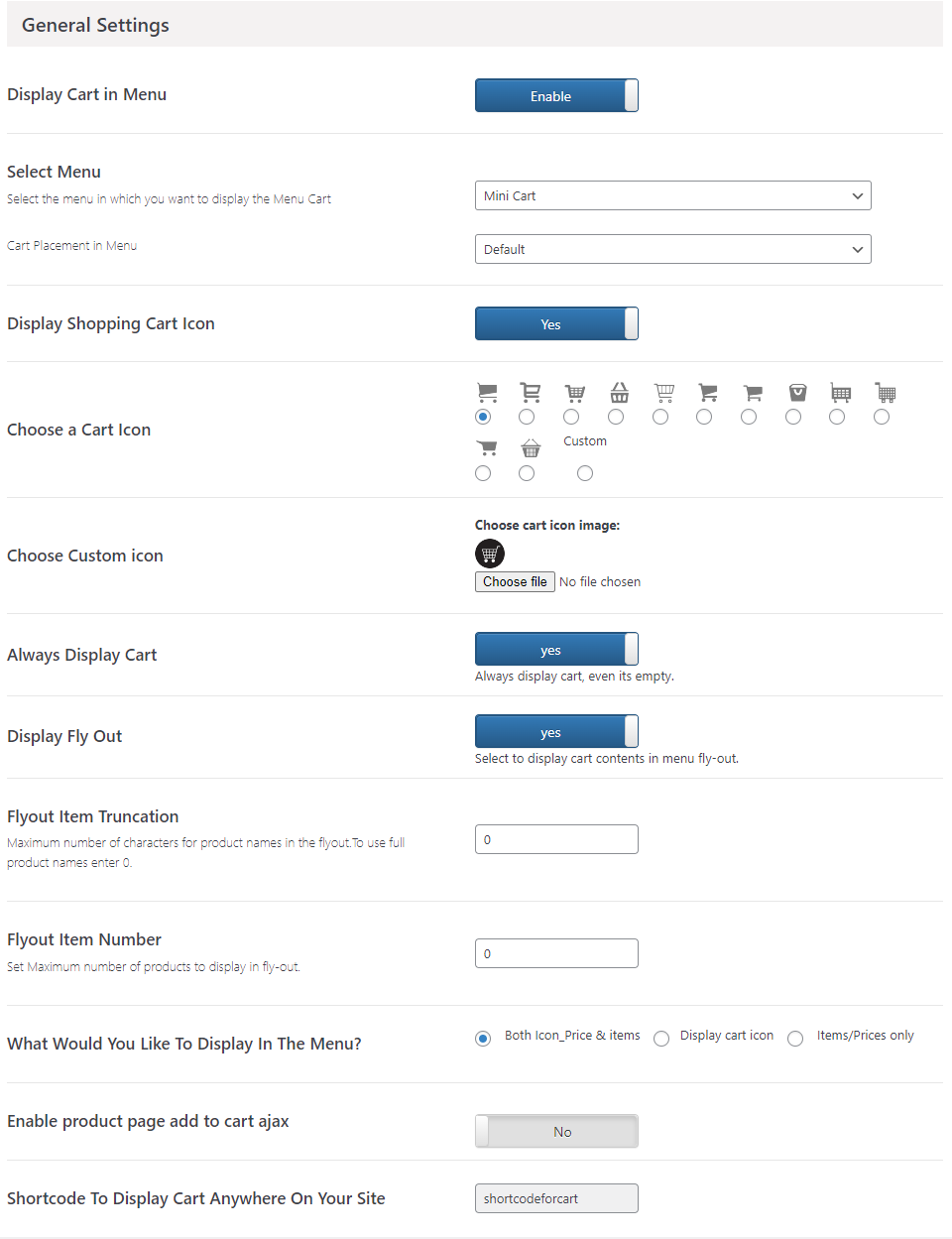Select the gingham basket icon in second row
This screenshot has height=1239, width=952.
click(x=527, y=473)
